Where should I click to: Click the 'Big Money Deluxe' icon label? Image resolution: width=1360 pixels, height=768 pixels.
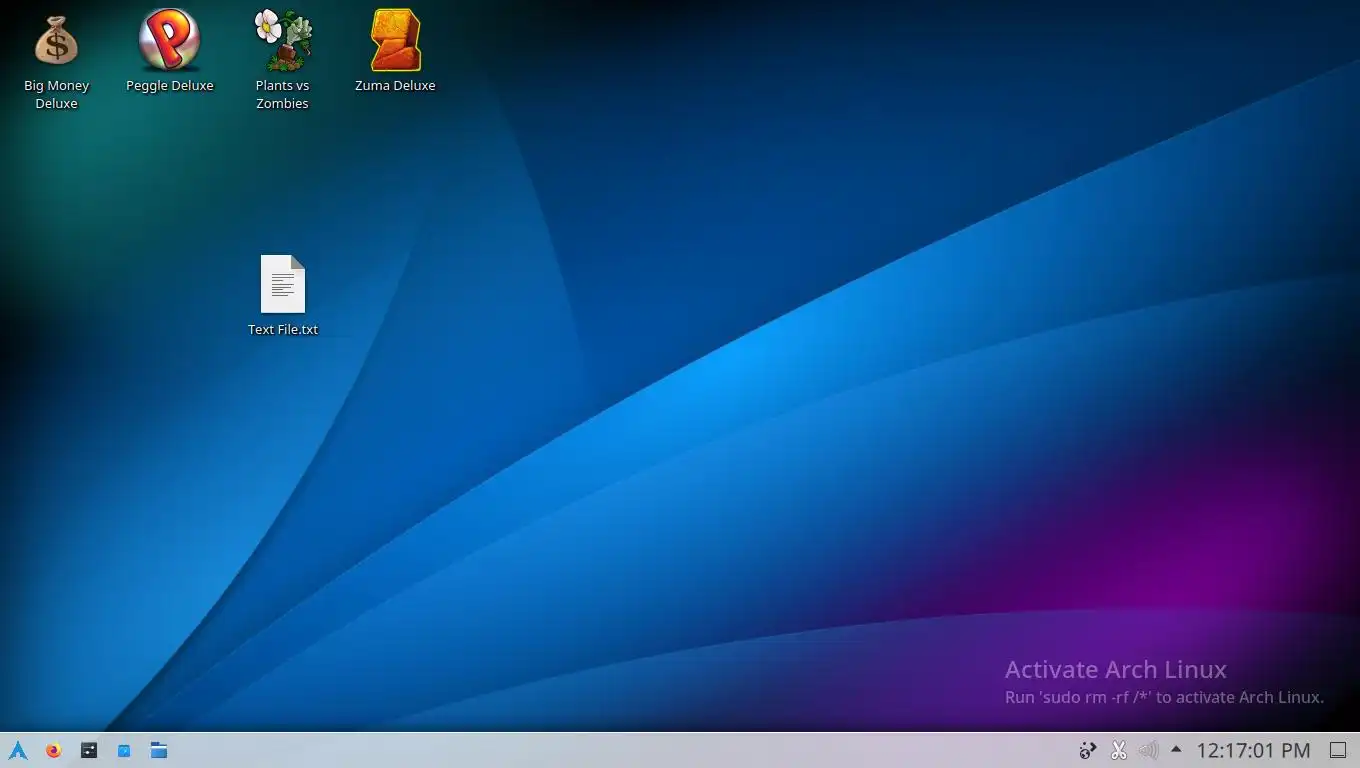pyautogui.click(x=57, y=95)
